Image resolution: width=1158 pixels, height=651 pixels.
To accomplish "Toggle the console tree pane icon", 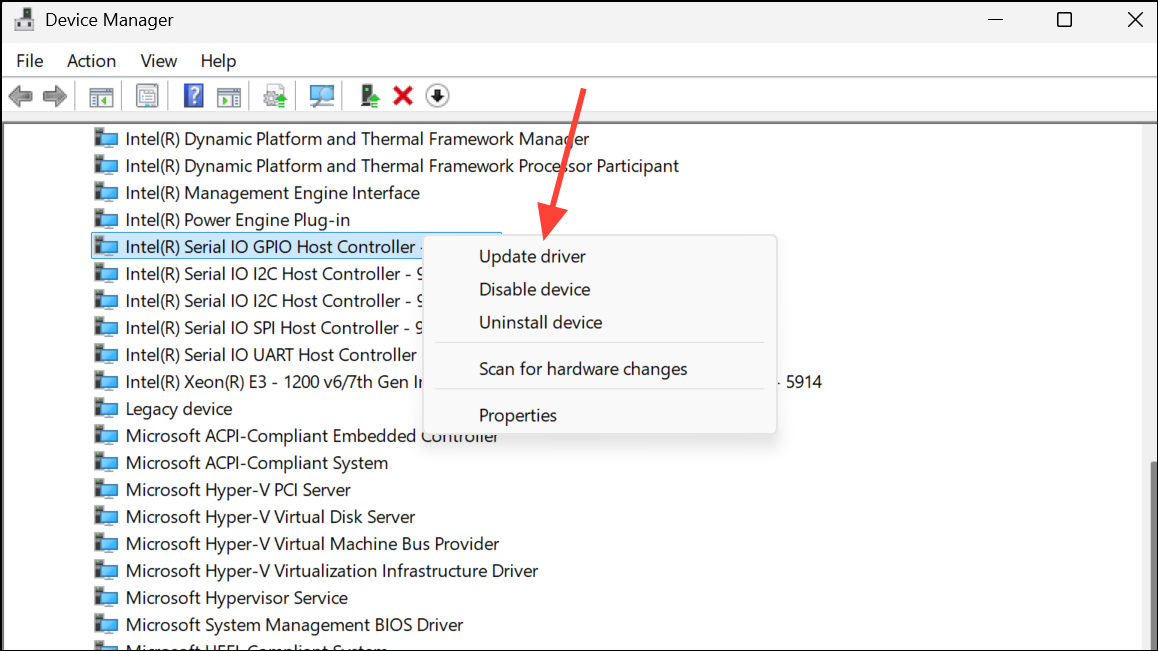I will (100, 95).
